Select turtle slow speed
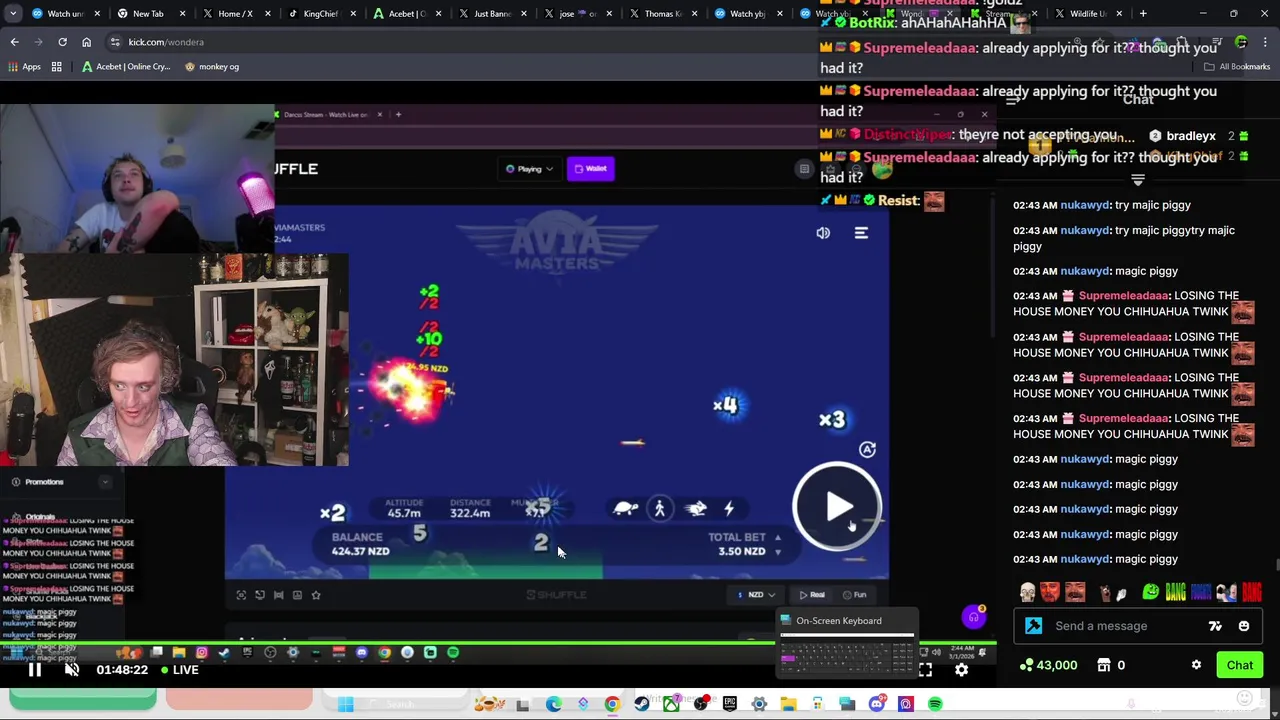This screenshot has height=720, width=1280. (625, 509)
